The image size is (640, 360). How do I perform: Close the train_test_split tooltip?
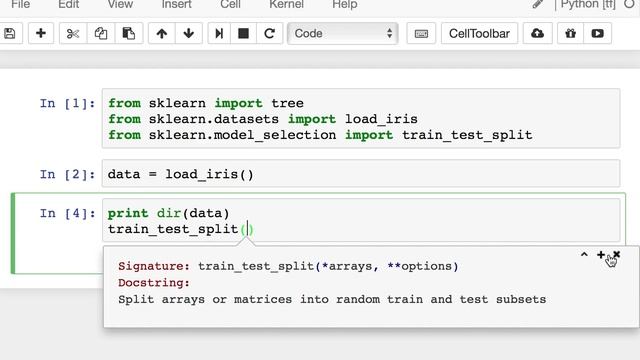click(x=616, y=255)
